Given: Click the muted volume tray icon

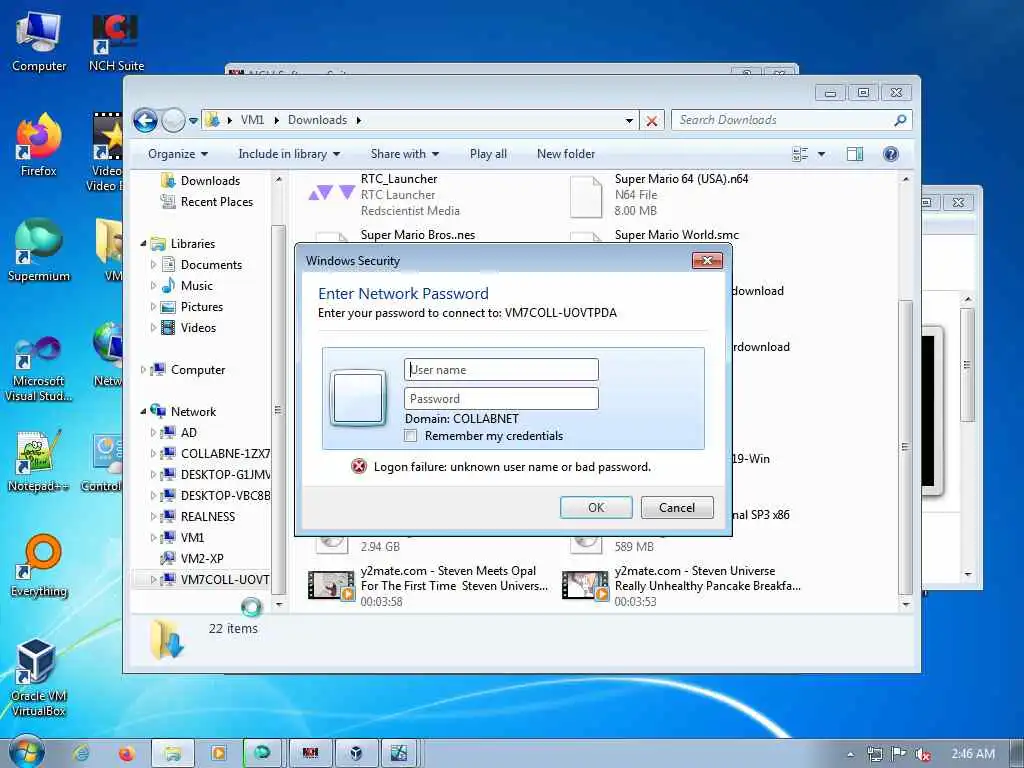Looking at the screenshot, I should pyautogui.click(x=923, y=754).
